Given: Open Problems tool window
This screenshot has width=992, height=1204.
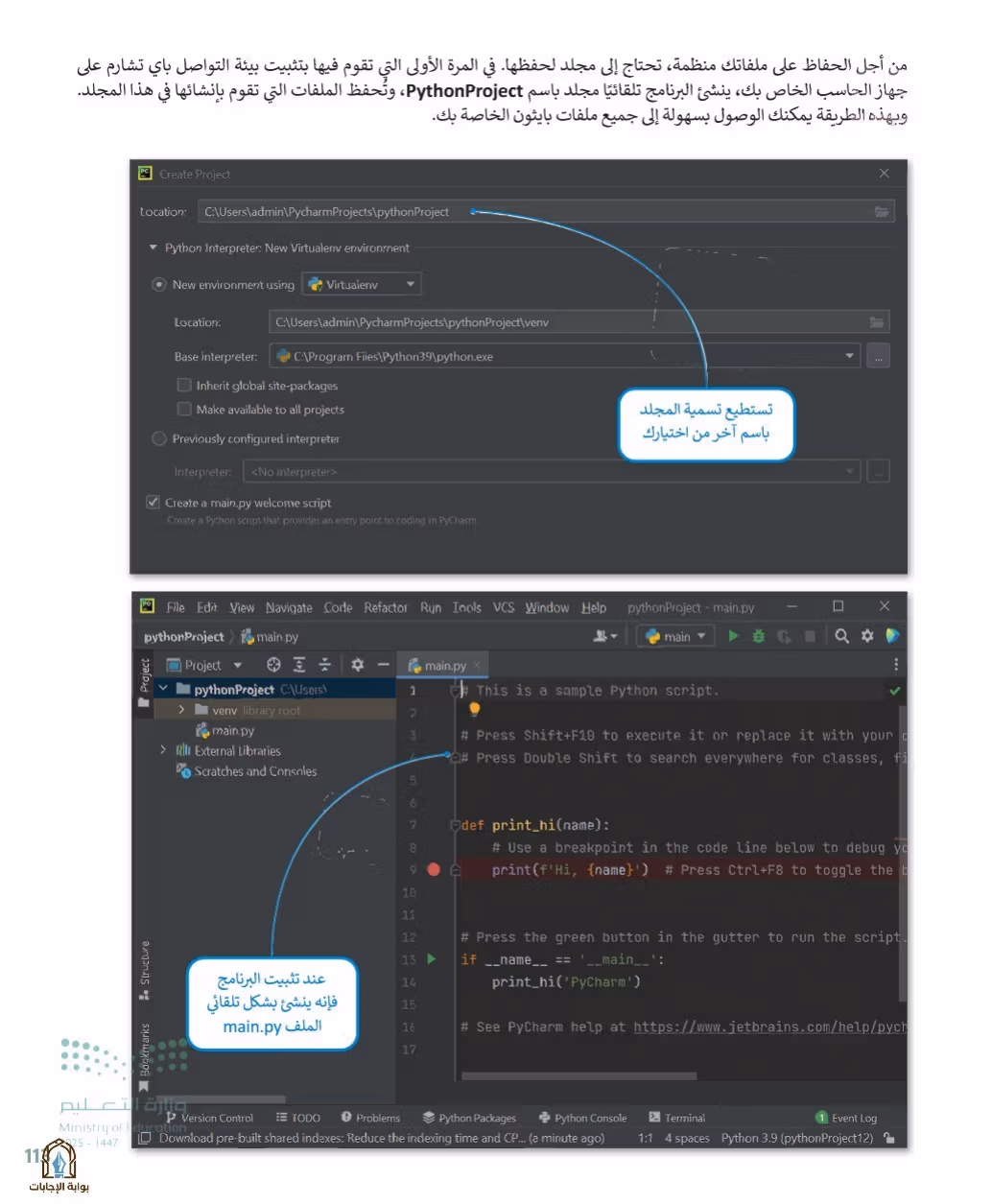Looking at the screenshot, I should coord(370,1118).
